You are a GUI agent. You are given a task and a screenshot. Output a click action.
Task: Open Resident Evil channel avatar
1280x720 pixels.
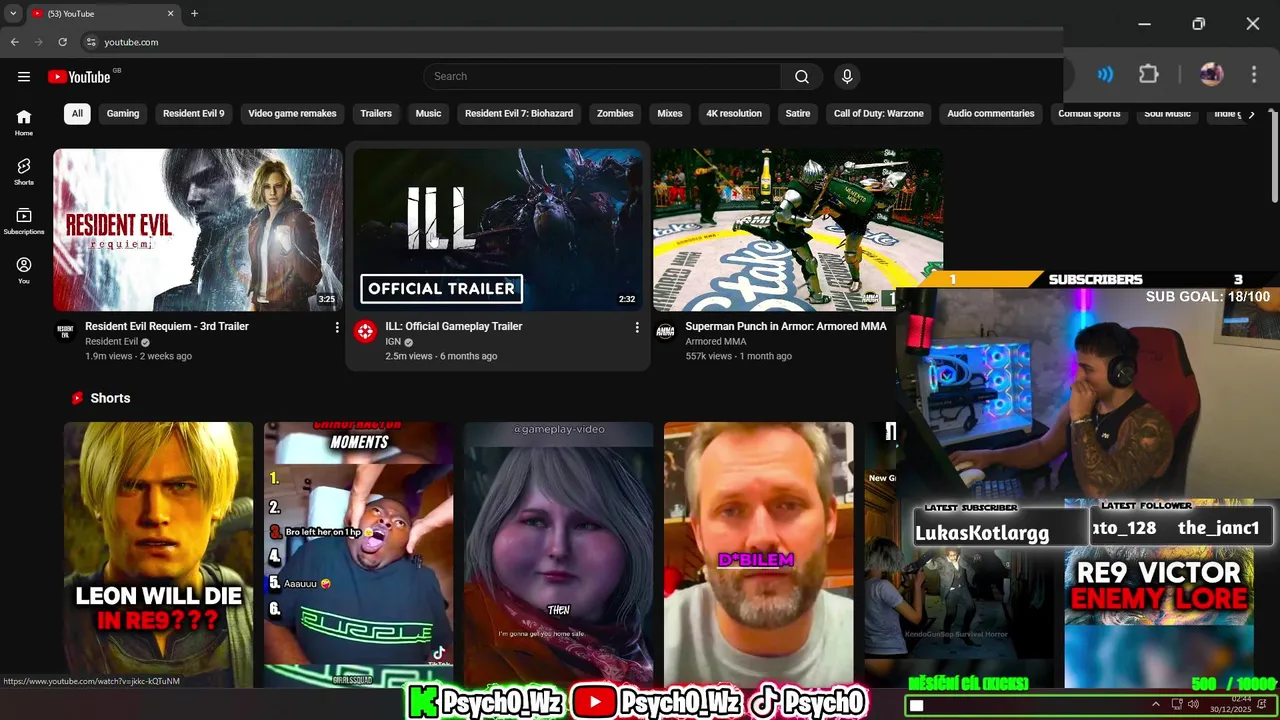65,332
